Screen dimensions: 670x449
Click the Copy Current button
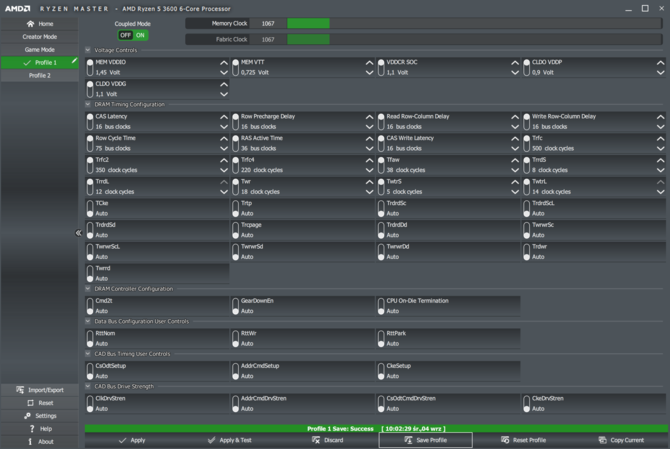(x=621, y=440)
